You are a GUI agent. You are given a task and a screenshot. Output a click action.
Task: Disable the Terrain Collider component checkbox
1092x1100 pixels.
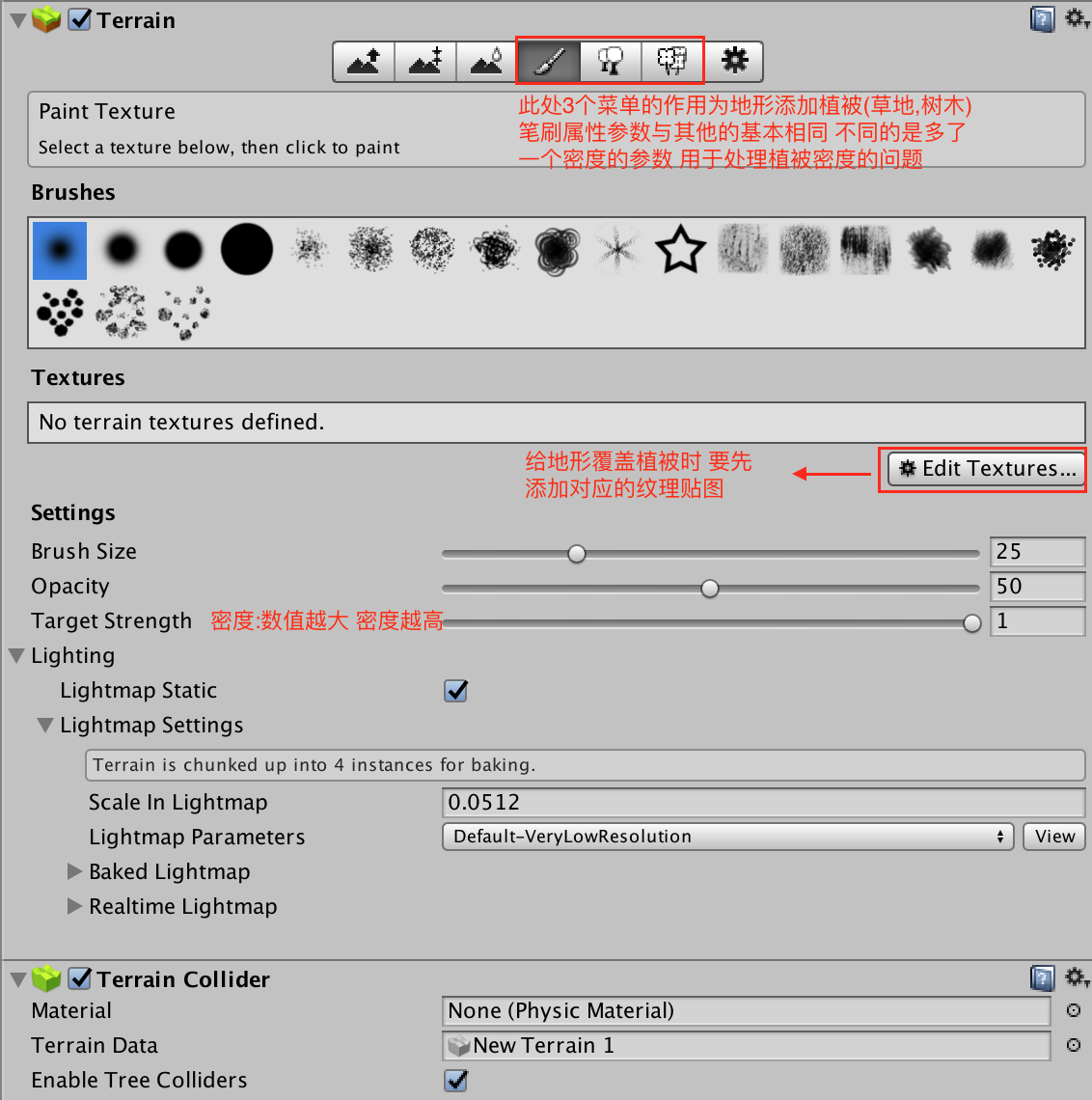click(80, 977)
